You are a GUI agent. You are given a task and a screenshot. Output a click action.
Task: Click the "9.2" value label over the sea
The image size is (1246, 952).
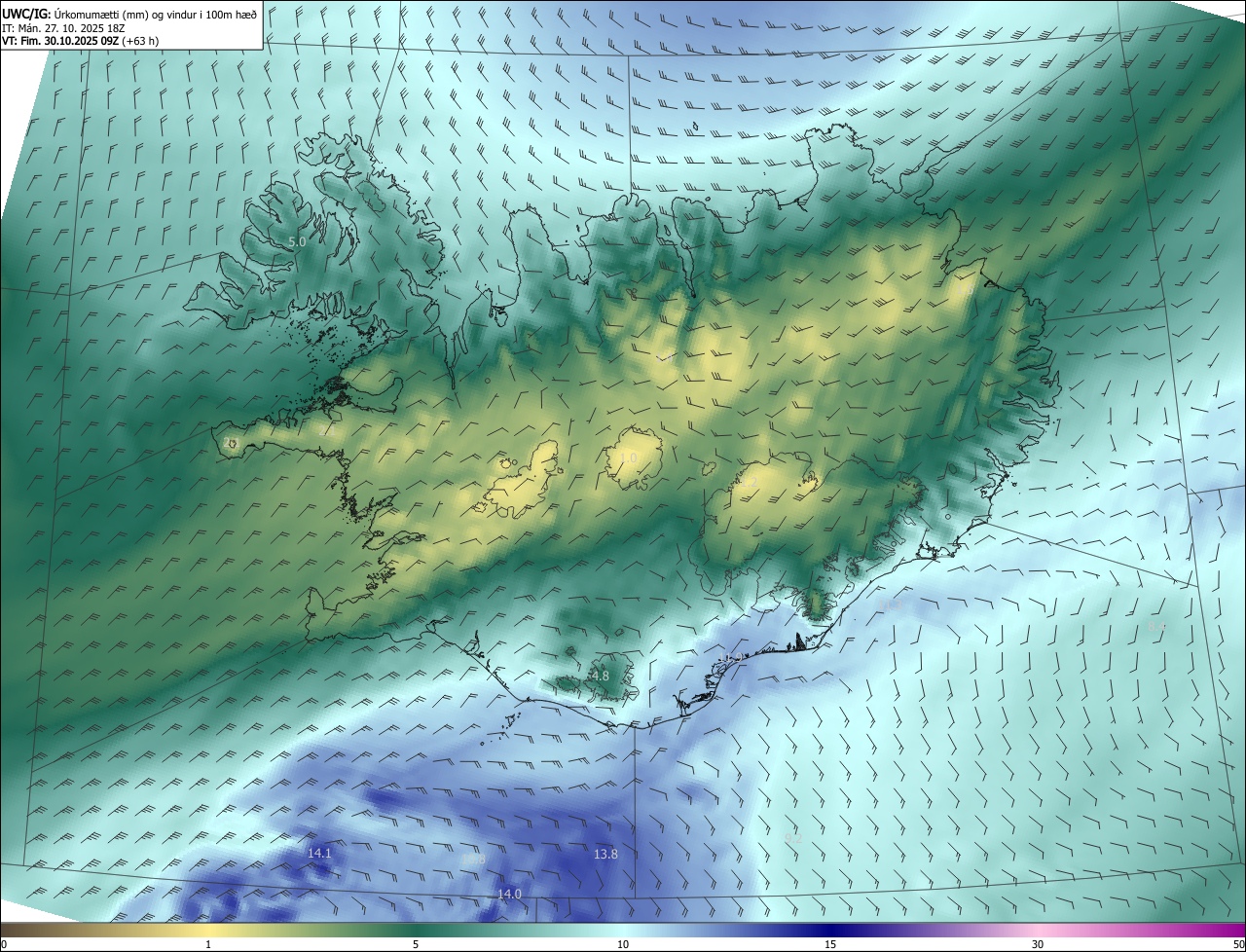[x=793, y=837]
